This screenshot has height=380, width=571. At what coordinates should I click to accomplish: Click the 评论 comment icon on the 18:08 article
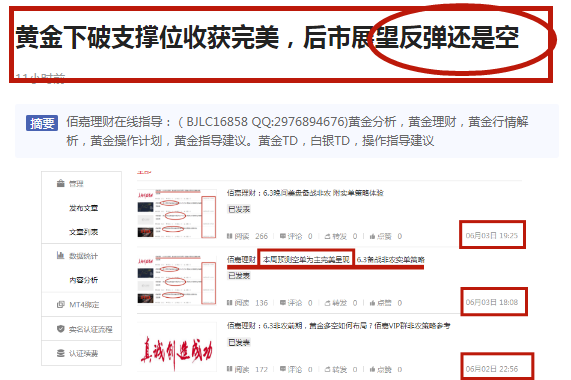coord(283,303)
